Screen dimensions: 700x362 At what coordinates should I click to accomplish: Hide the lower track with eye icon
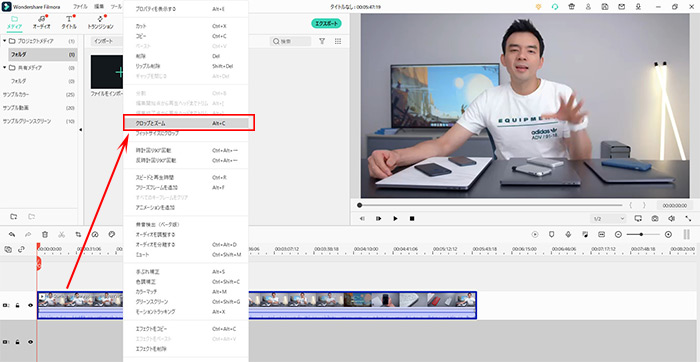coord(30,342)
